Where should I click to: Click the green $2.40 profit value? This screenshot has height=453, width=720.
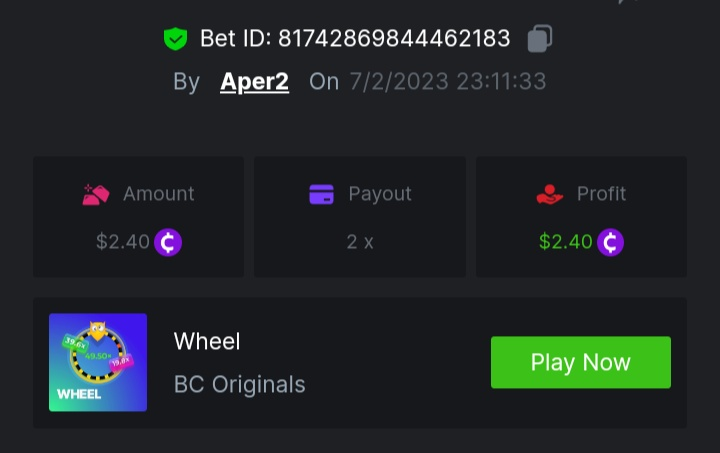[x=566, y=242]
